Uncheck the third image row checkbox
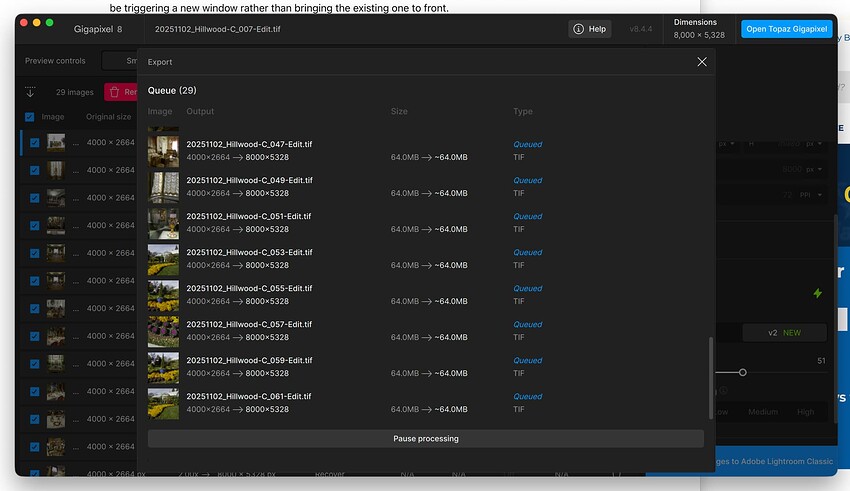Image resolution: width=850 pixels, height=491 pixels. [x=35, y=198]
